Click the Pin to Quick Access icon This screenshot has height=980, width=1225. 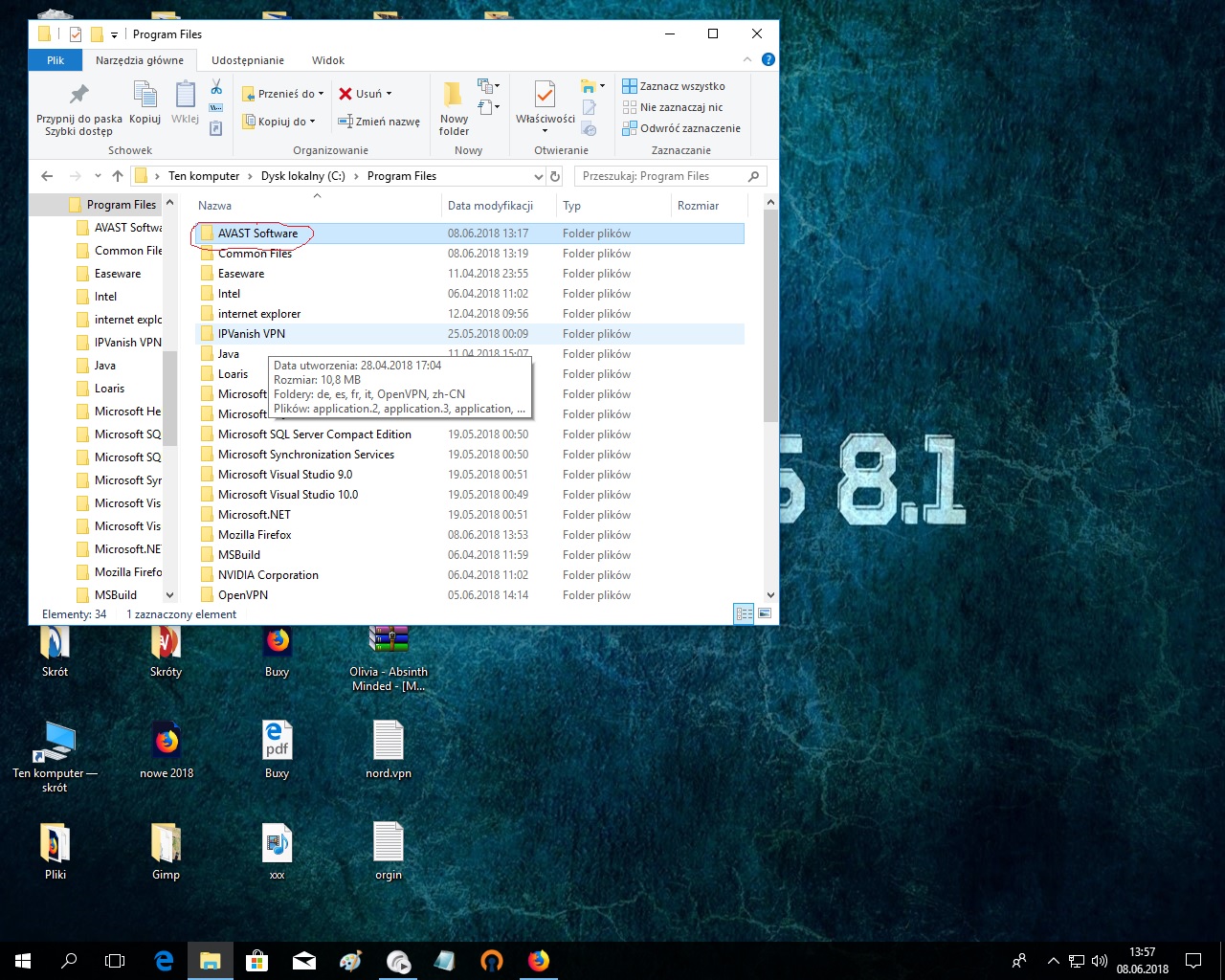[78, 96]
